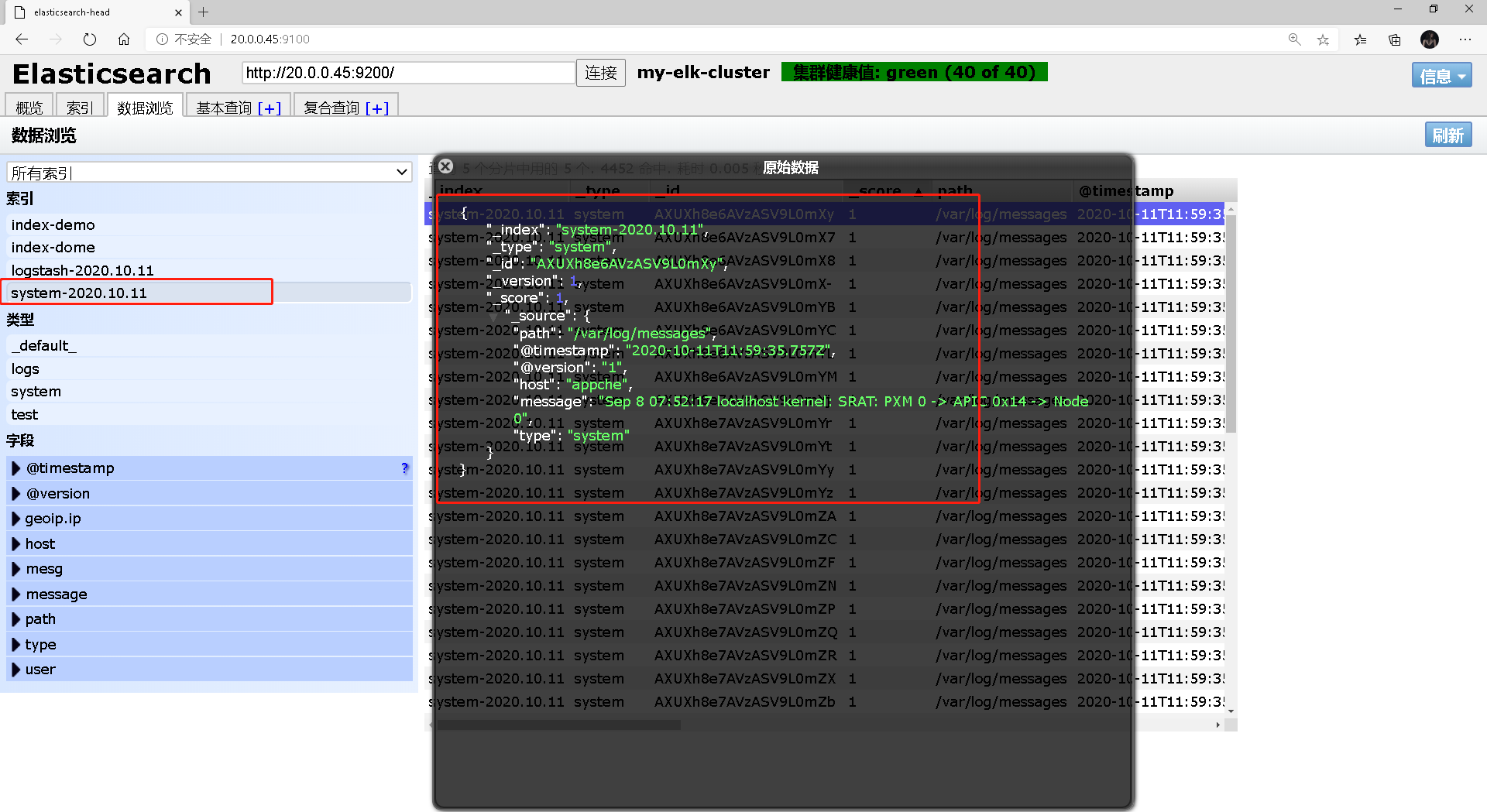Reload the current browser page
The image size is (1487, 812).
coord(90,39)
